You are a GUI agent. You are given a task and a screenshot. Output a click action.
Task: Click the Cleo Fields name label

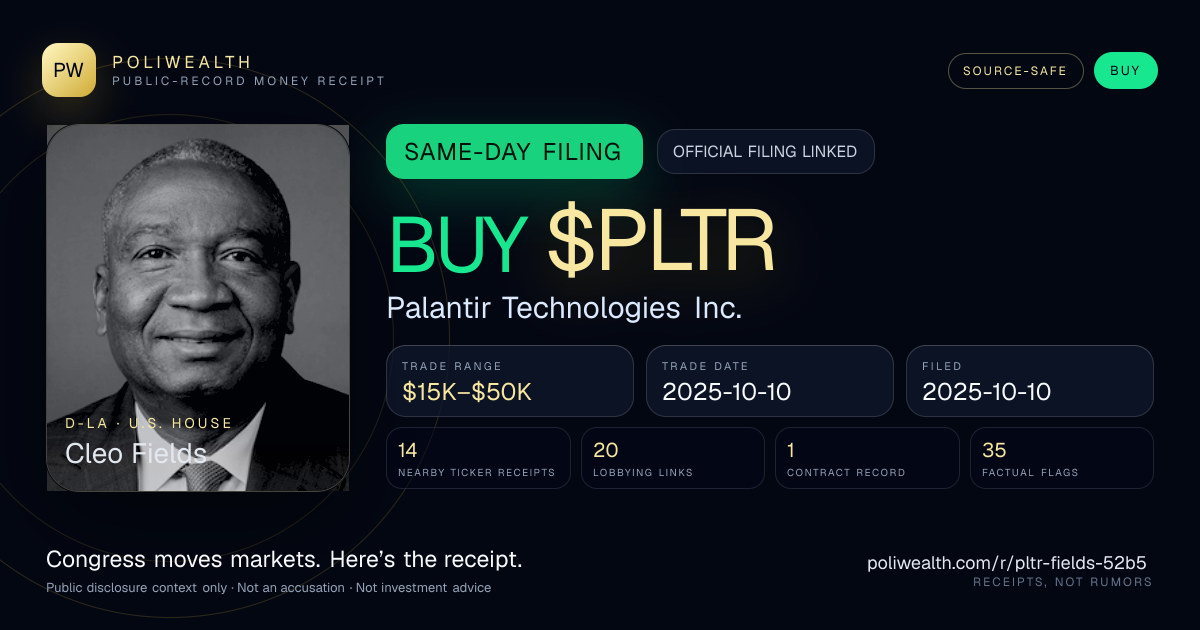tap(136, 453)
